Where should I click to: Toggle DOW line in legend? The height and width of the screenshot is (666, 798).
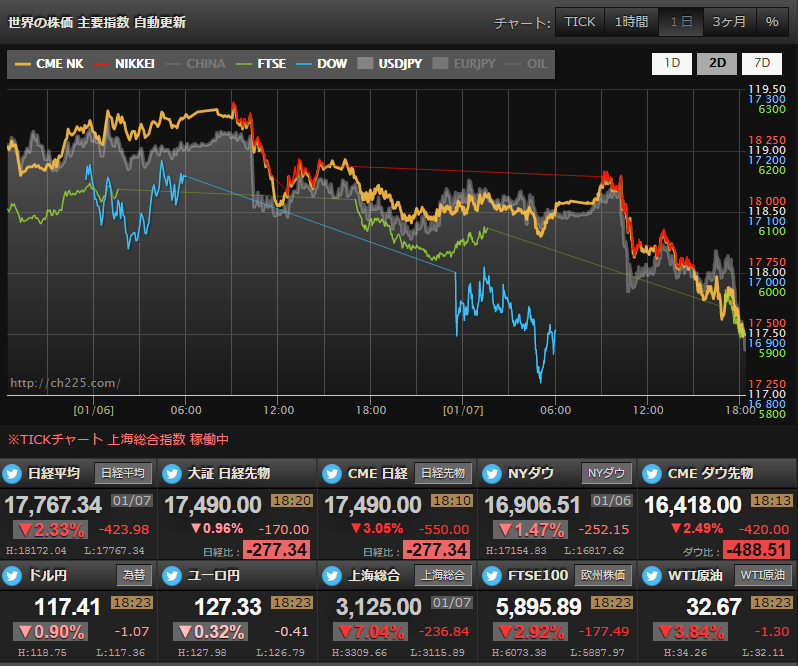click(x=322, y=64)
